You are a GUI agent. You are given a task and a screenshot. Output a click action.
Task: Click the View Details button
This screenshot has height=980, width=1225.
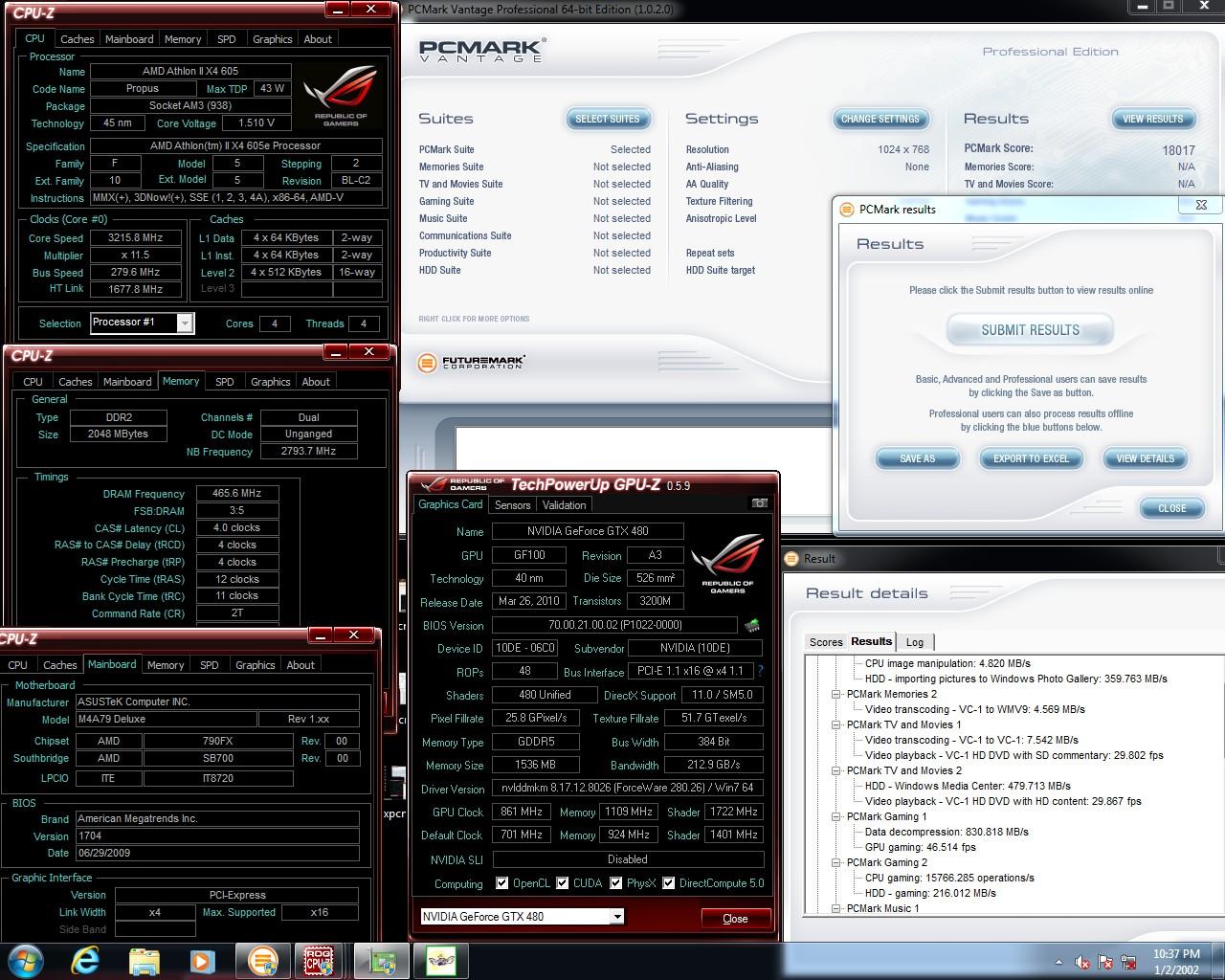click(1145, 458)
